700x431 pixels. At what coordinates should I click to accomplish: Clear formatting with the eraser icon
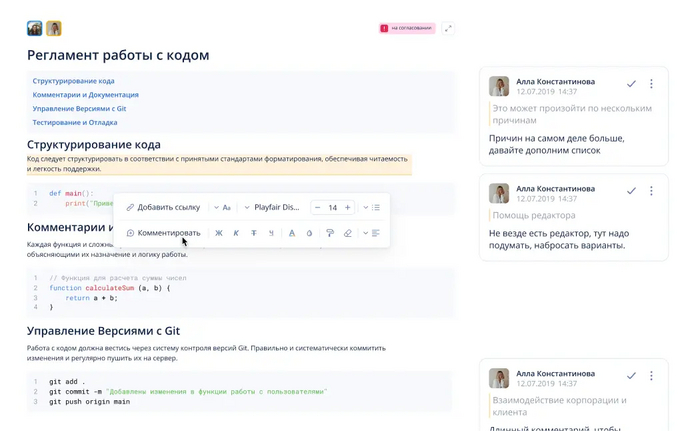pos(348,233)
